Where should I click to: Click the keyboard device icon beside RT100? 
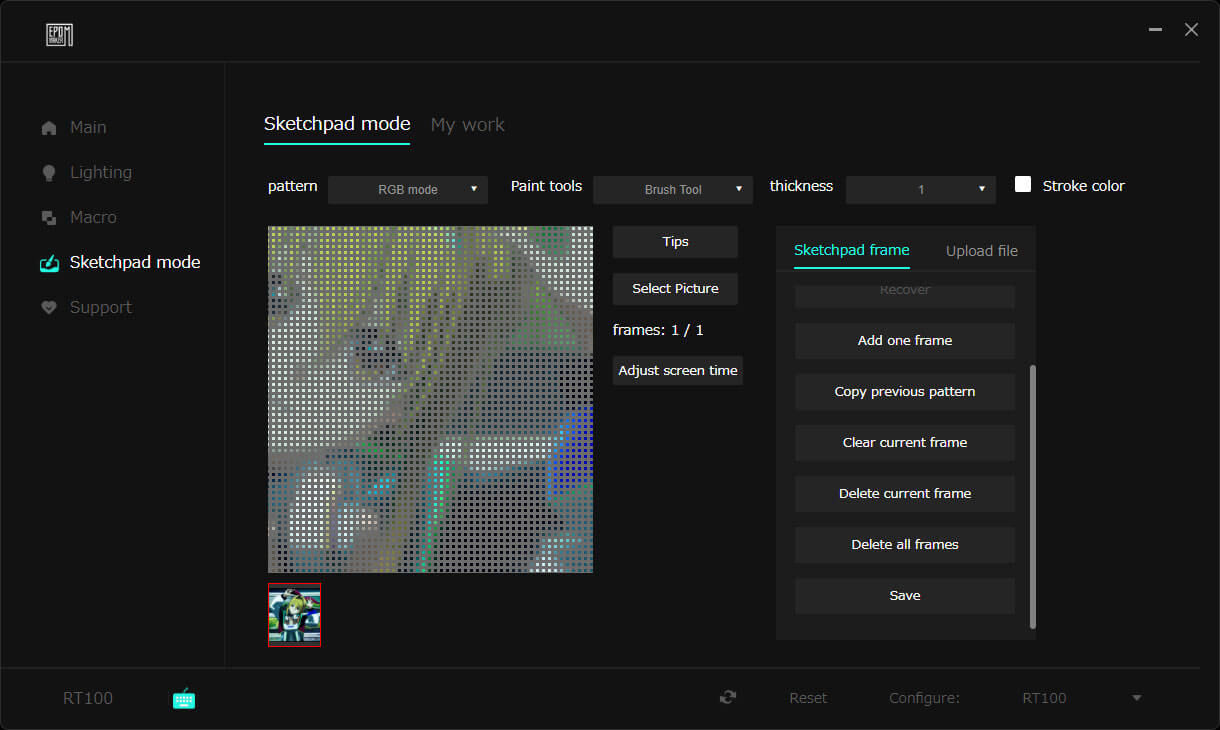pyautogui.click(x=184, y=699)
